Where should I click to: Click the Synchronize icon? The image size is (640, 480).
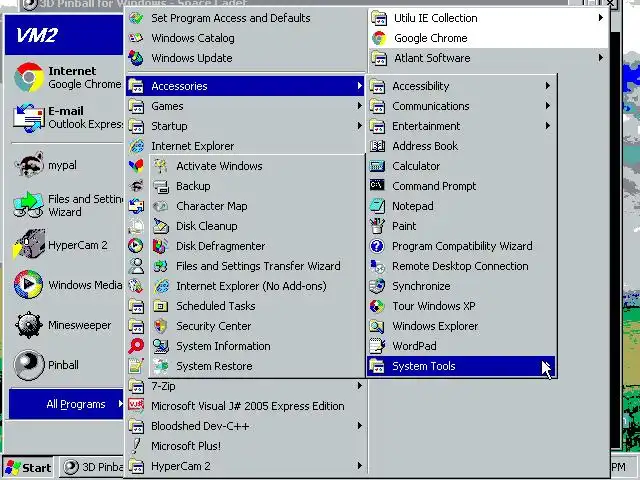coord(377,286)
